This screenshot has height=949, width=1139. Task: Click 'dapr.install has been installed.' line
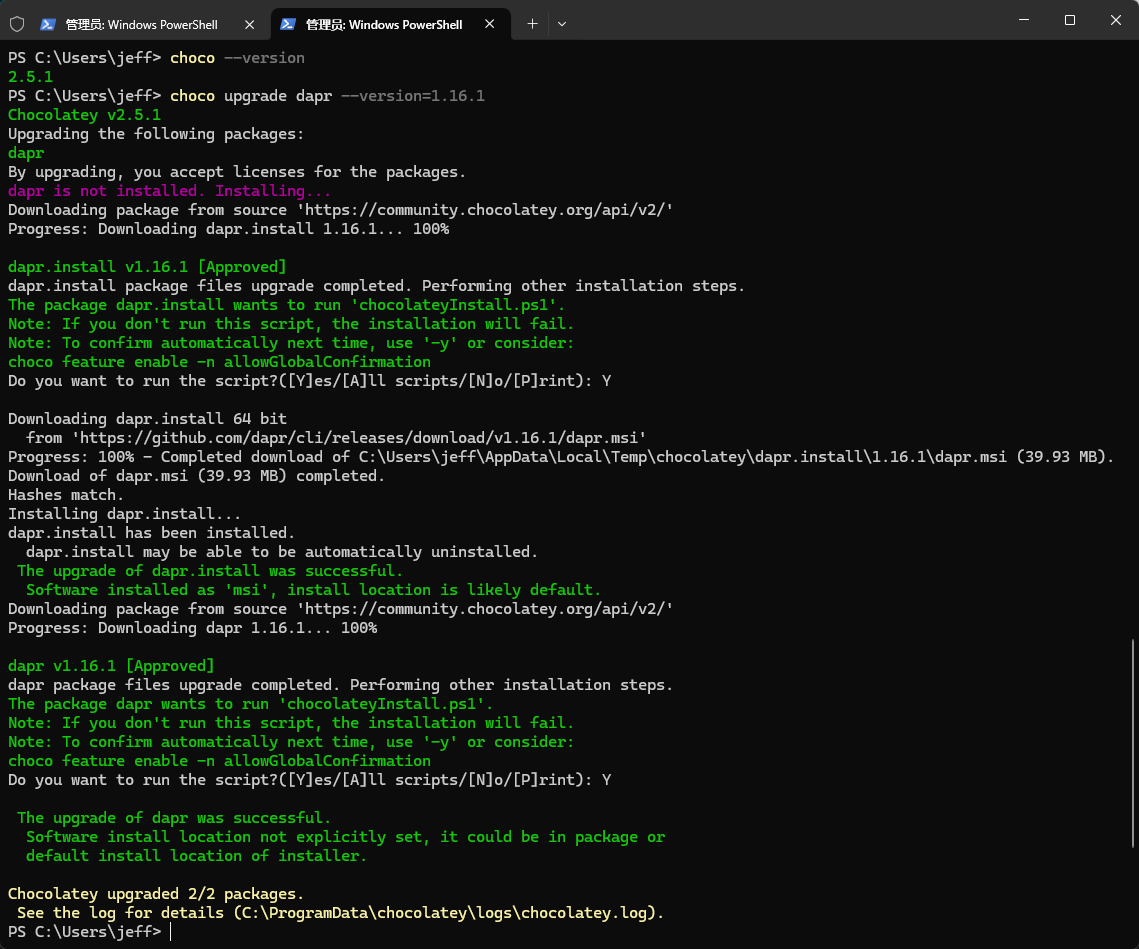pyautogui.click(x=151, y=533)
